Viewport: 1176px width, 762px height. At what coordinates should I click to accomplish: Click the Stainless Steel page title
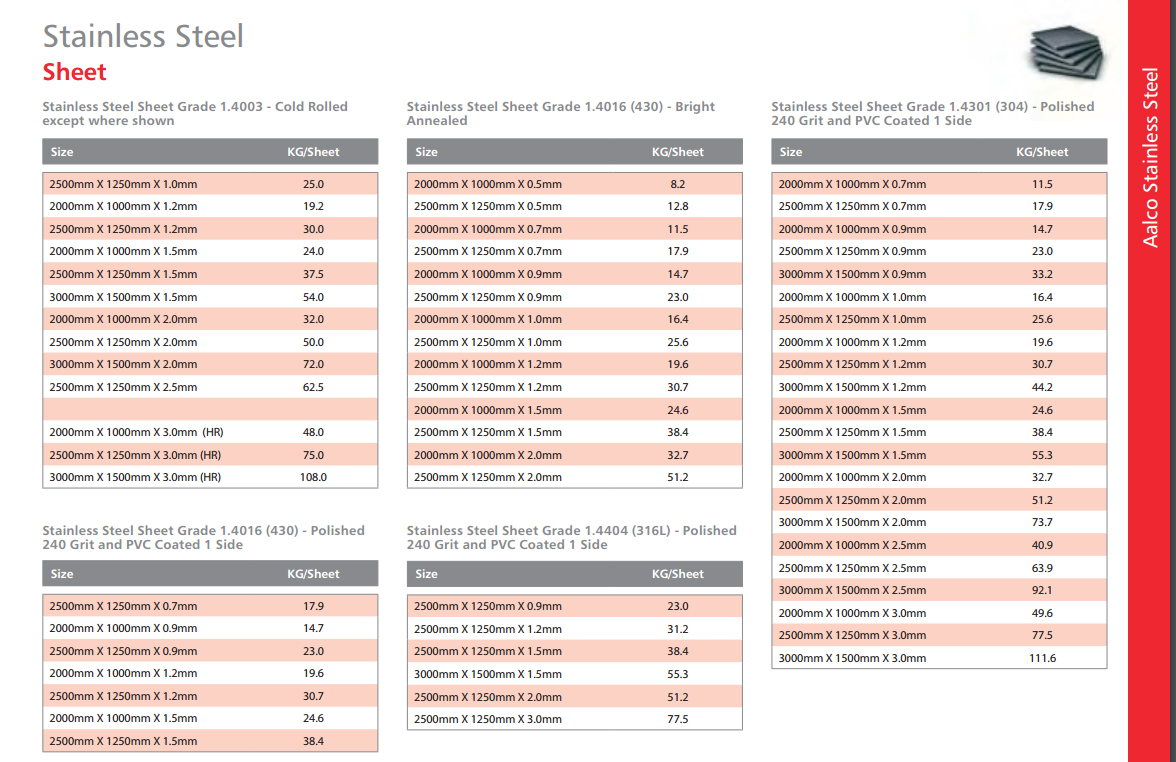142,36
